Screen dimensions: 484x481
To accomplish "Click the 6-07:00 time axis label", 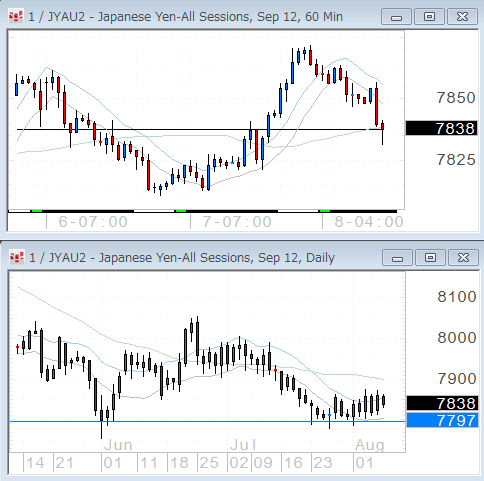I will [x=93, y=222].
